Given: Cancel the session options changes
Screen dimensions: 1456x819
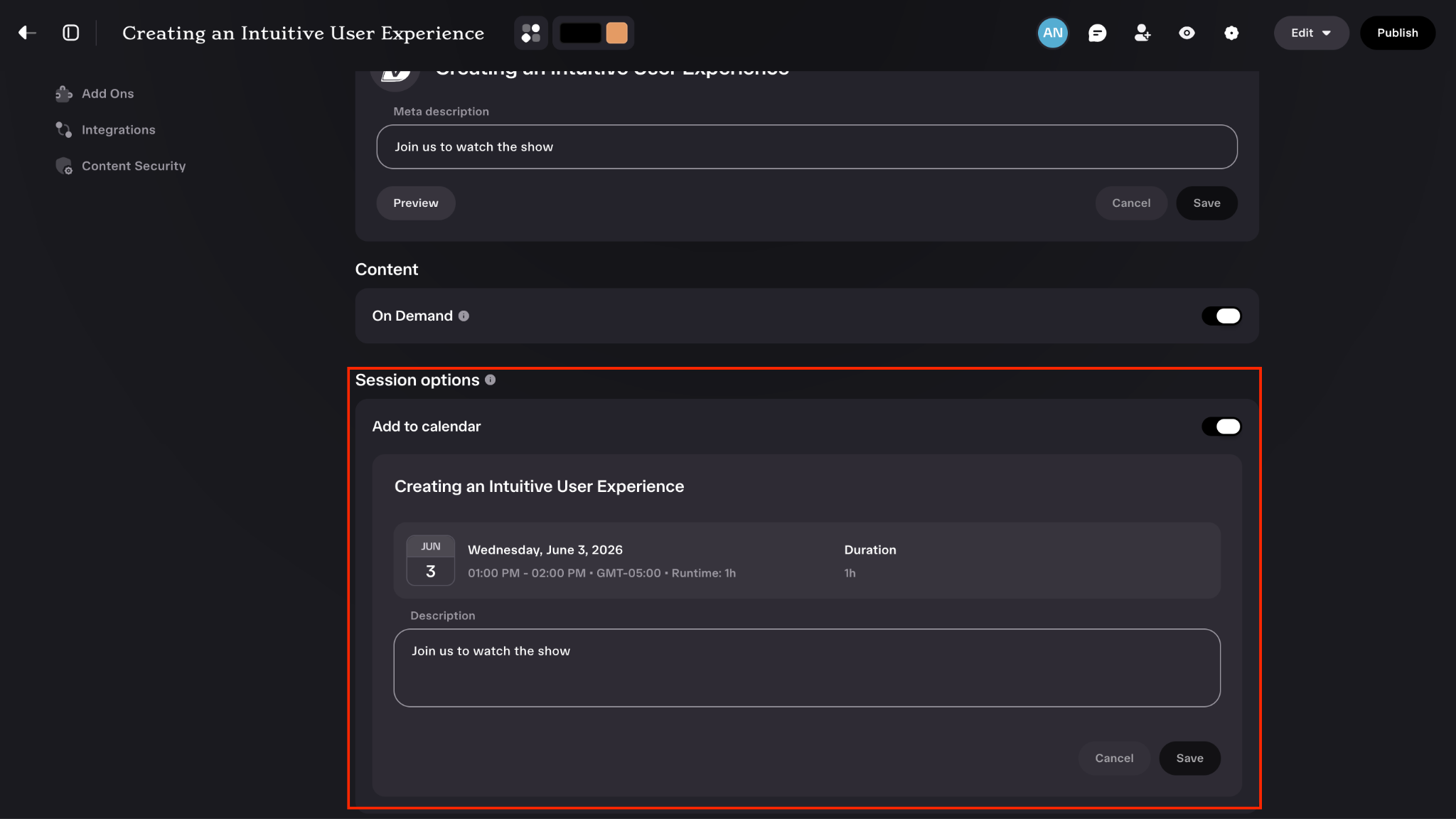Looking at the screenshot, I should coord(1114,759).
